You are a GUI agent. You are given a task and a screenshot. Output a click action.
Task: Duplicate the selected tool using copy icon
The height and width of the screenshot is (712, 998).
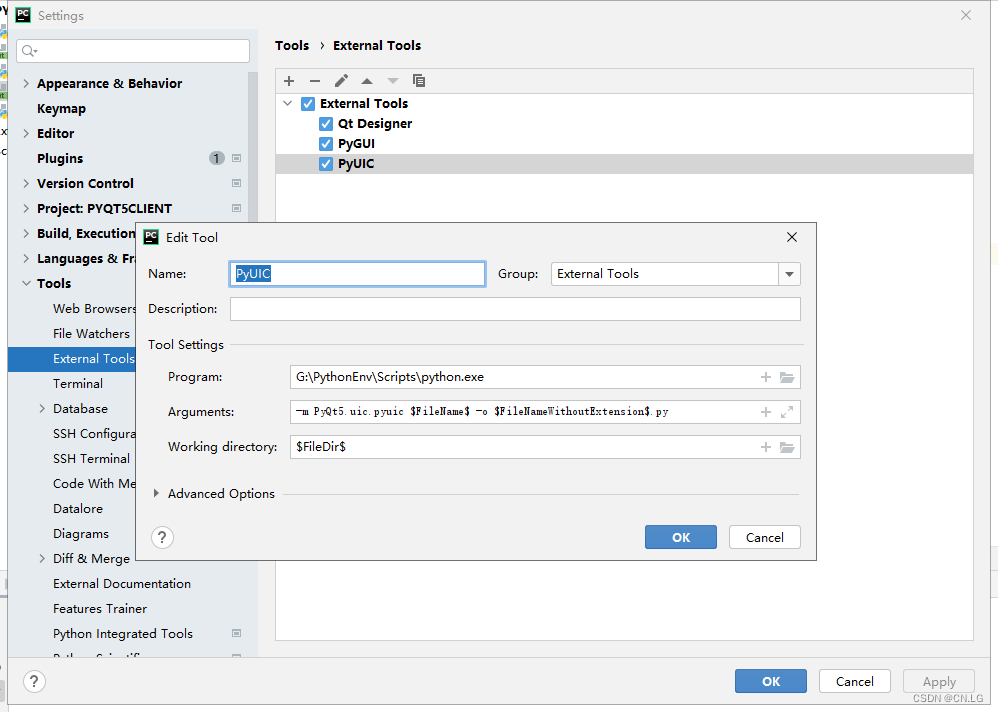pyautogui.click(x=418, y=81)
